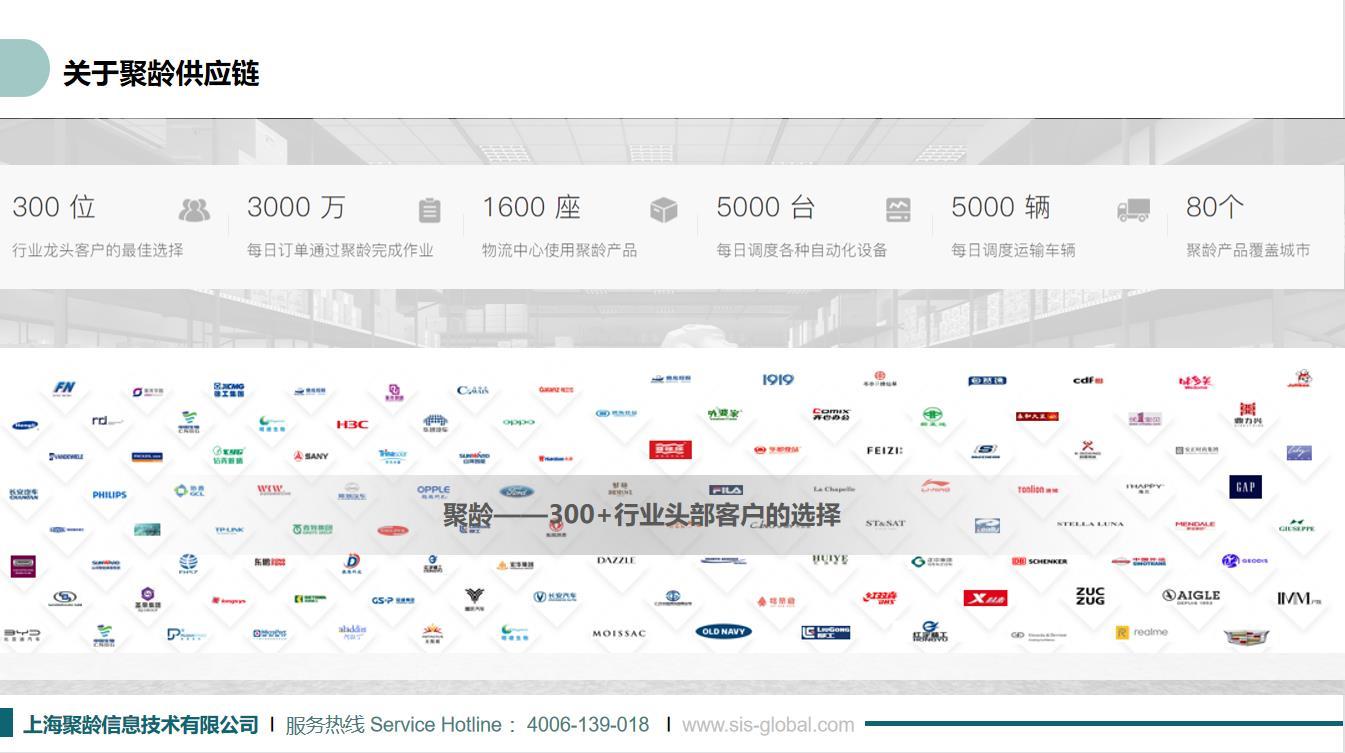Click the Galanz logo
The image size is (1345, 753).
pyautogui.click(x=556, y=389)
